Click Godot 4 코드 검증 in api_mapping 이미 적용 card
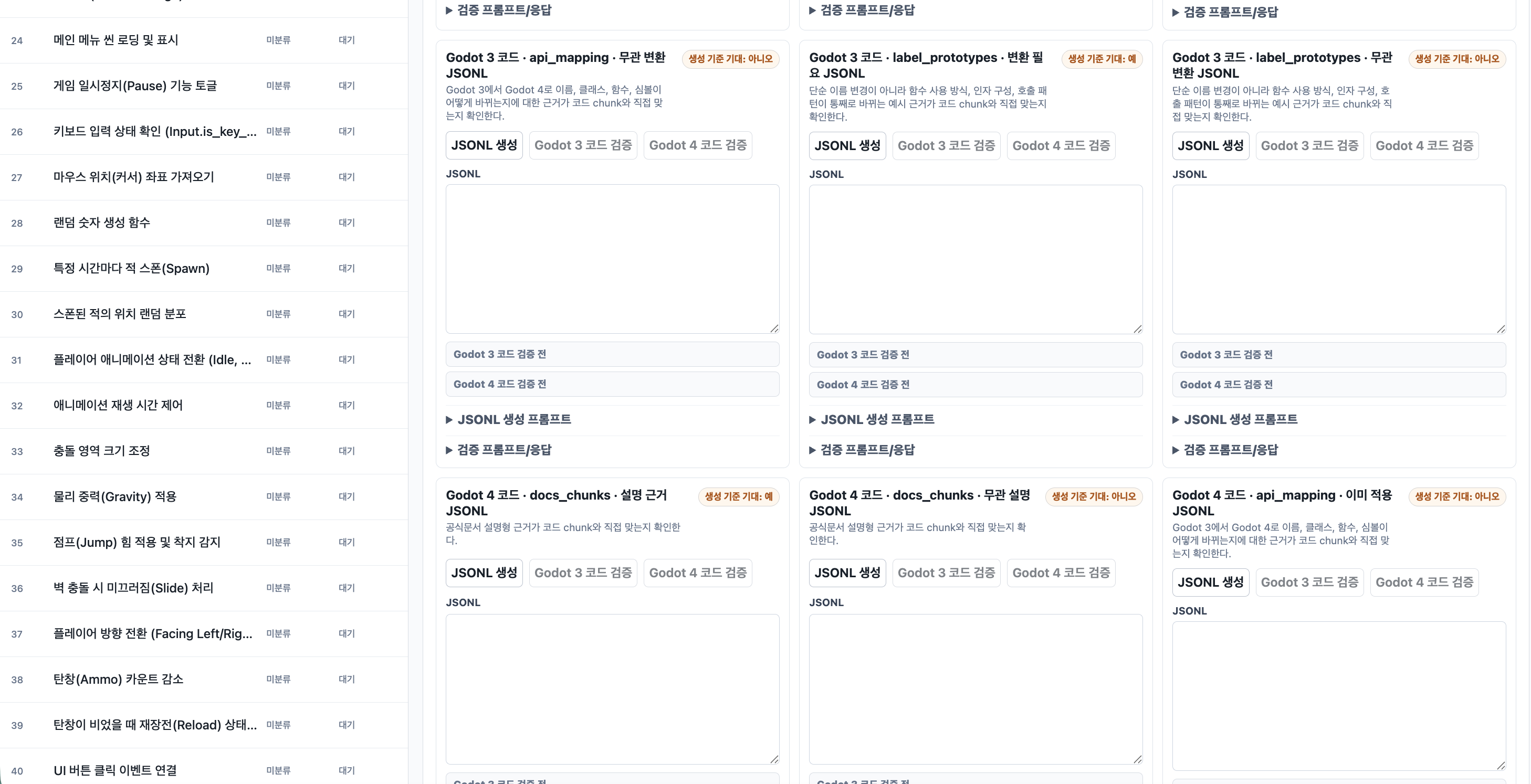The width and height of the screenshot is (1531, 784). (x=1424, y=582)
